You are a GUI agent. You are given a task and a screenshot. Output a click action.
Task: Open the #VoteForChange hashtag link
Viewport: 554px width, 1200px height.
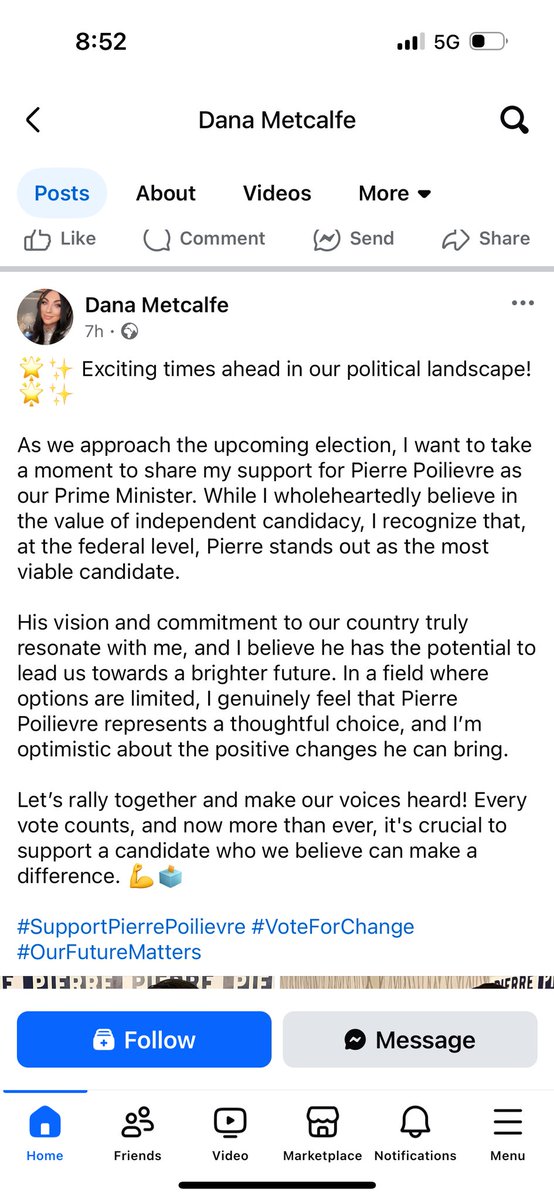(333, 927)
